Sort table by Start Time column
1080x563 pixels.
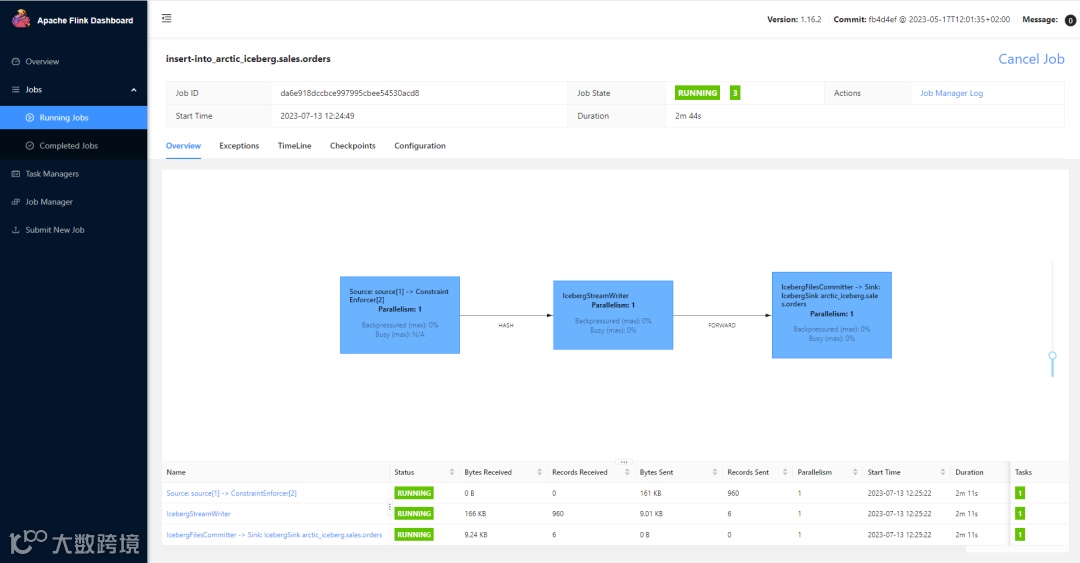coord(942,472)
